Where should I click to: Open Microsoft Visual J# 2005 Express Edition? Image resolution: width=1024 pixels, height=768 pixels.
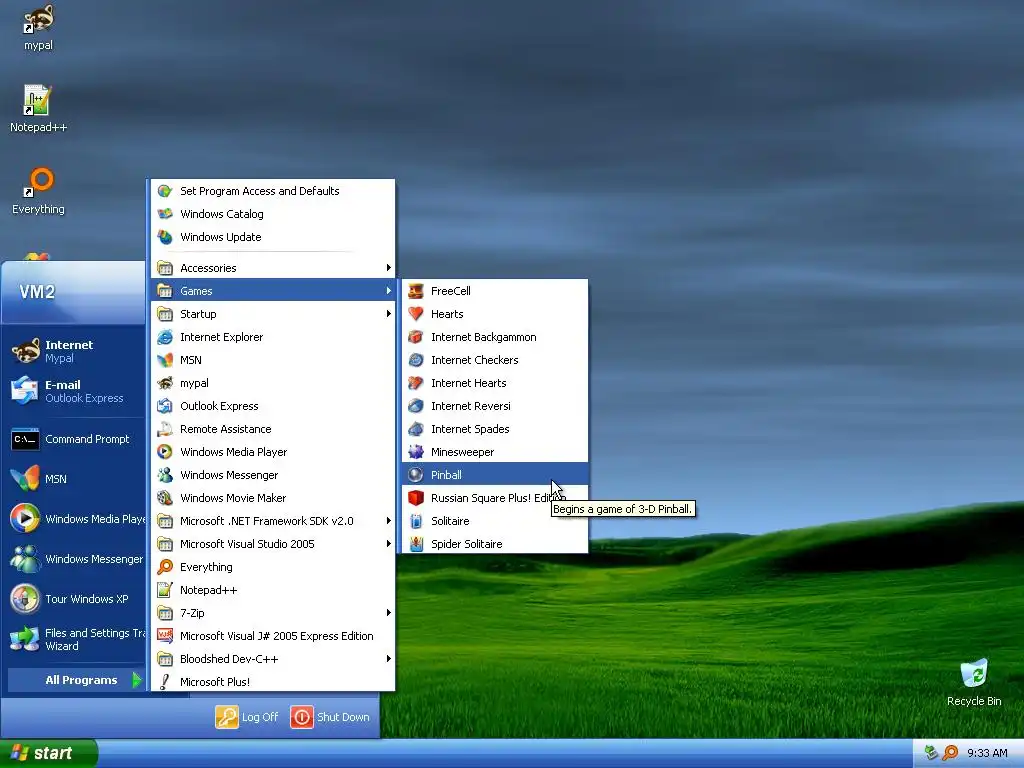(x=273, y=635)
